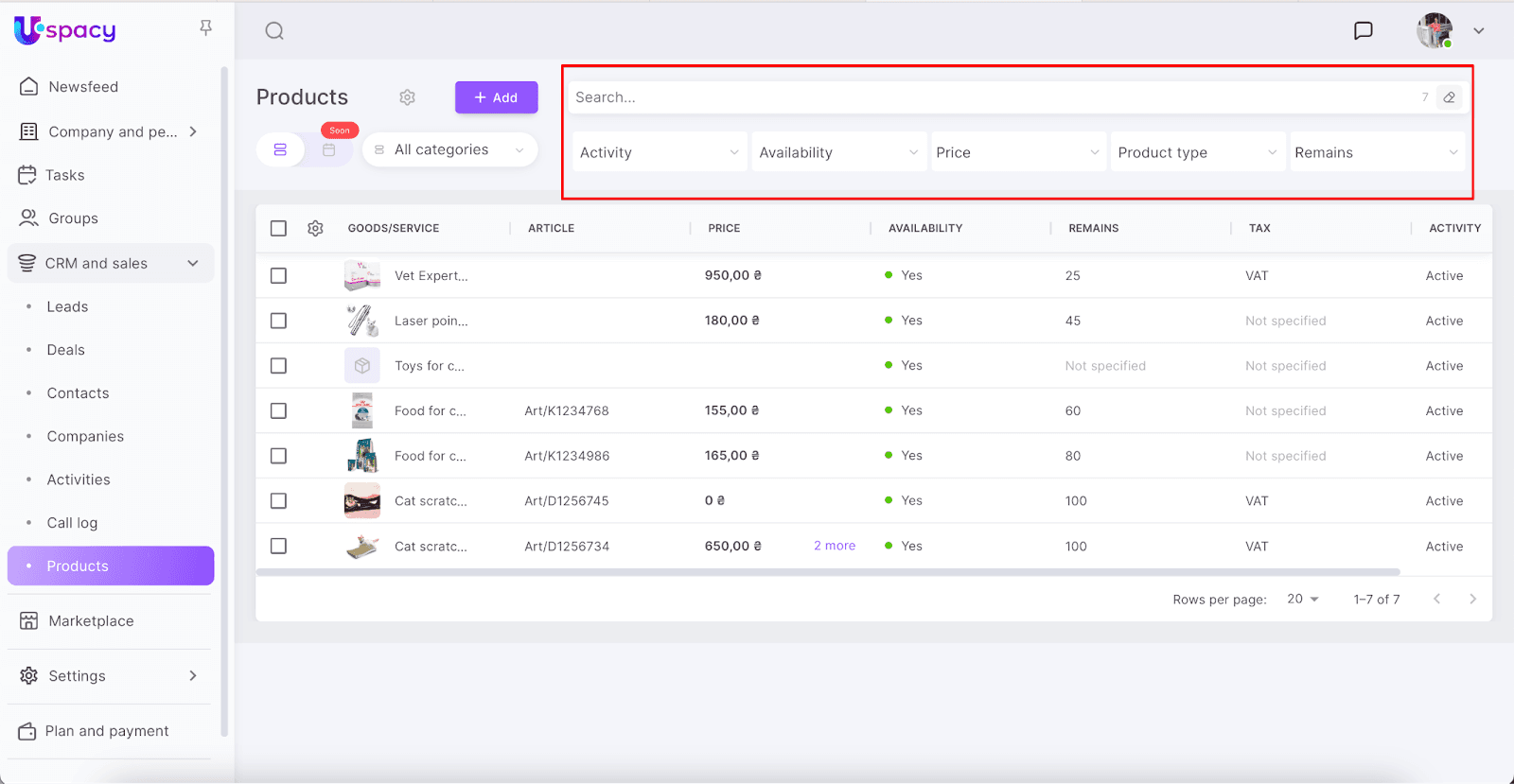This screenshot has height=784, width=1514.
Task: Switch to list view icon
Action: pos(280,150)
